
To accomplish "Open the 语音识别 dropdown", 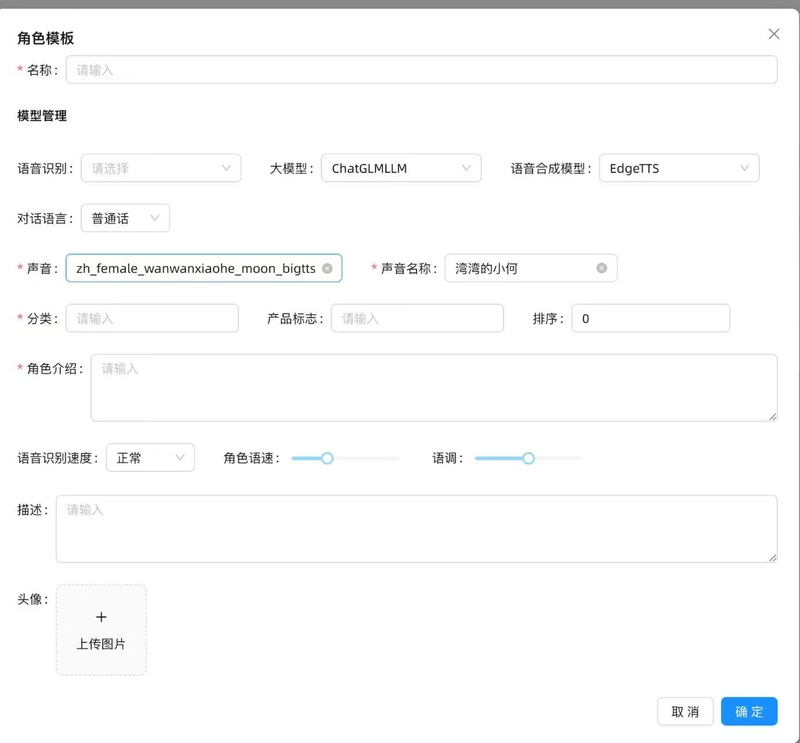I will 161,168.
